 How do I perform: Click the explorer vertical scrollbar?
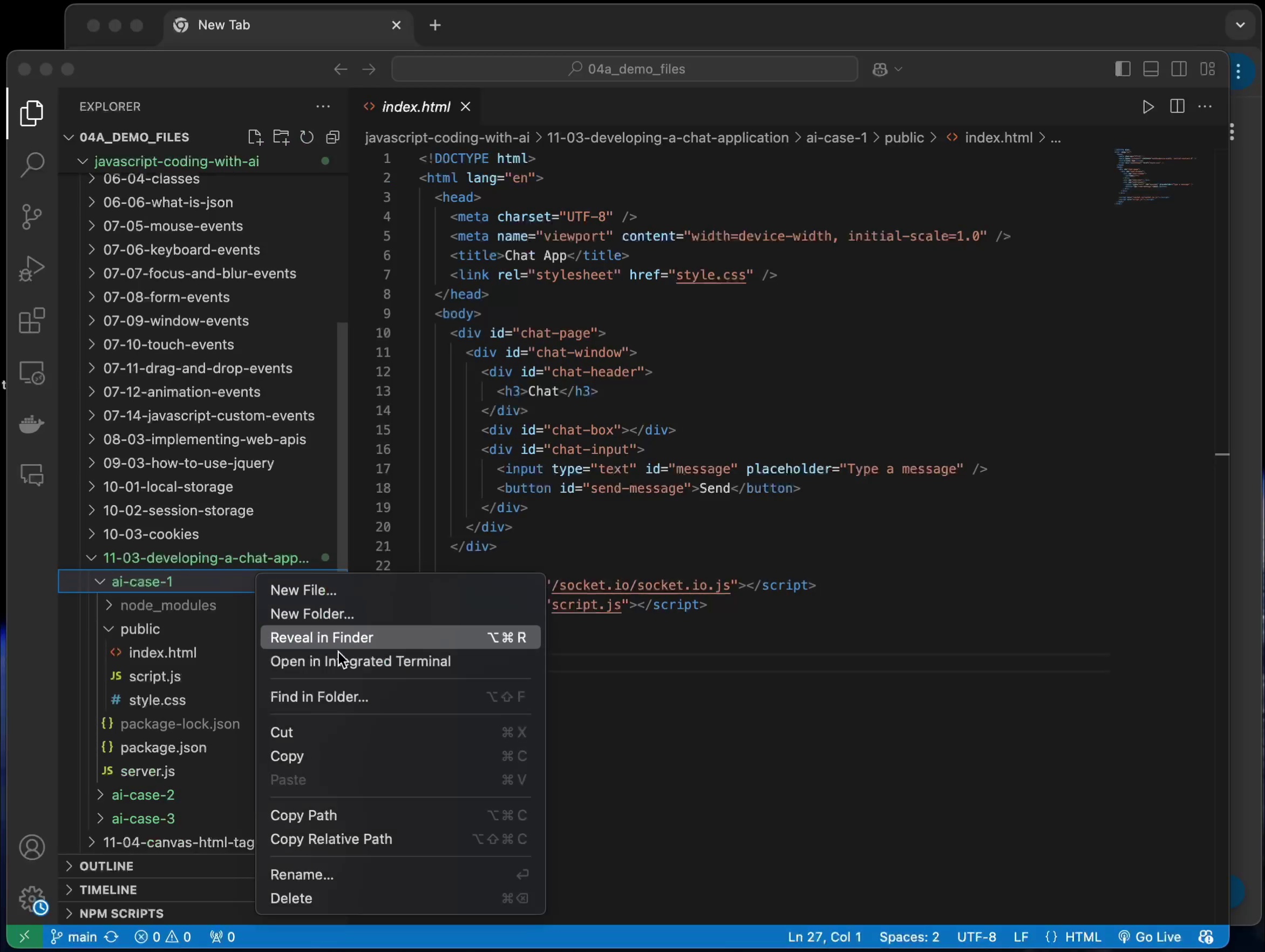coord(342,446)
